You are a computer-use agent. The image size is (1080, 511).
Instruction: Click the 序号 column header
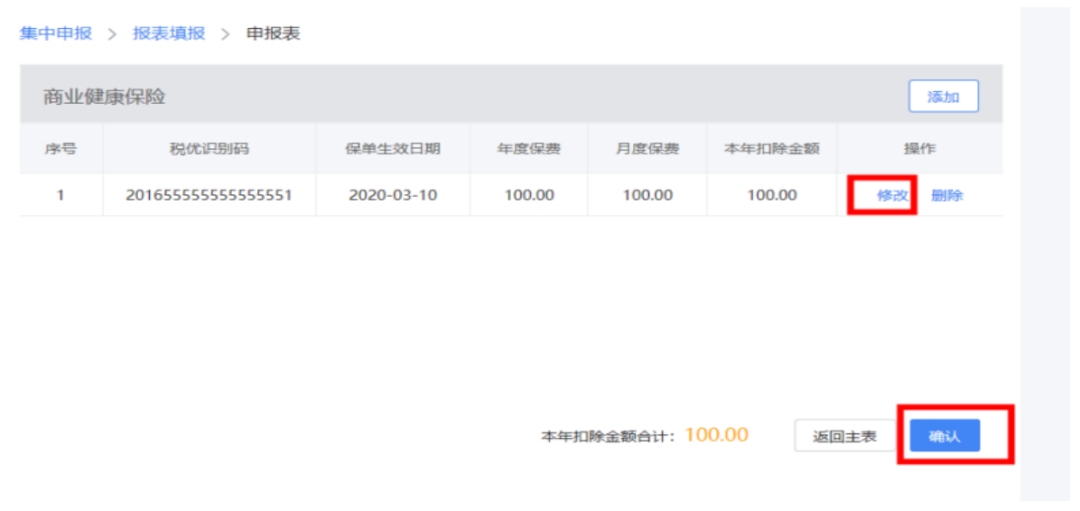(x=61, y=149)
